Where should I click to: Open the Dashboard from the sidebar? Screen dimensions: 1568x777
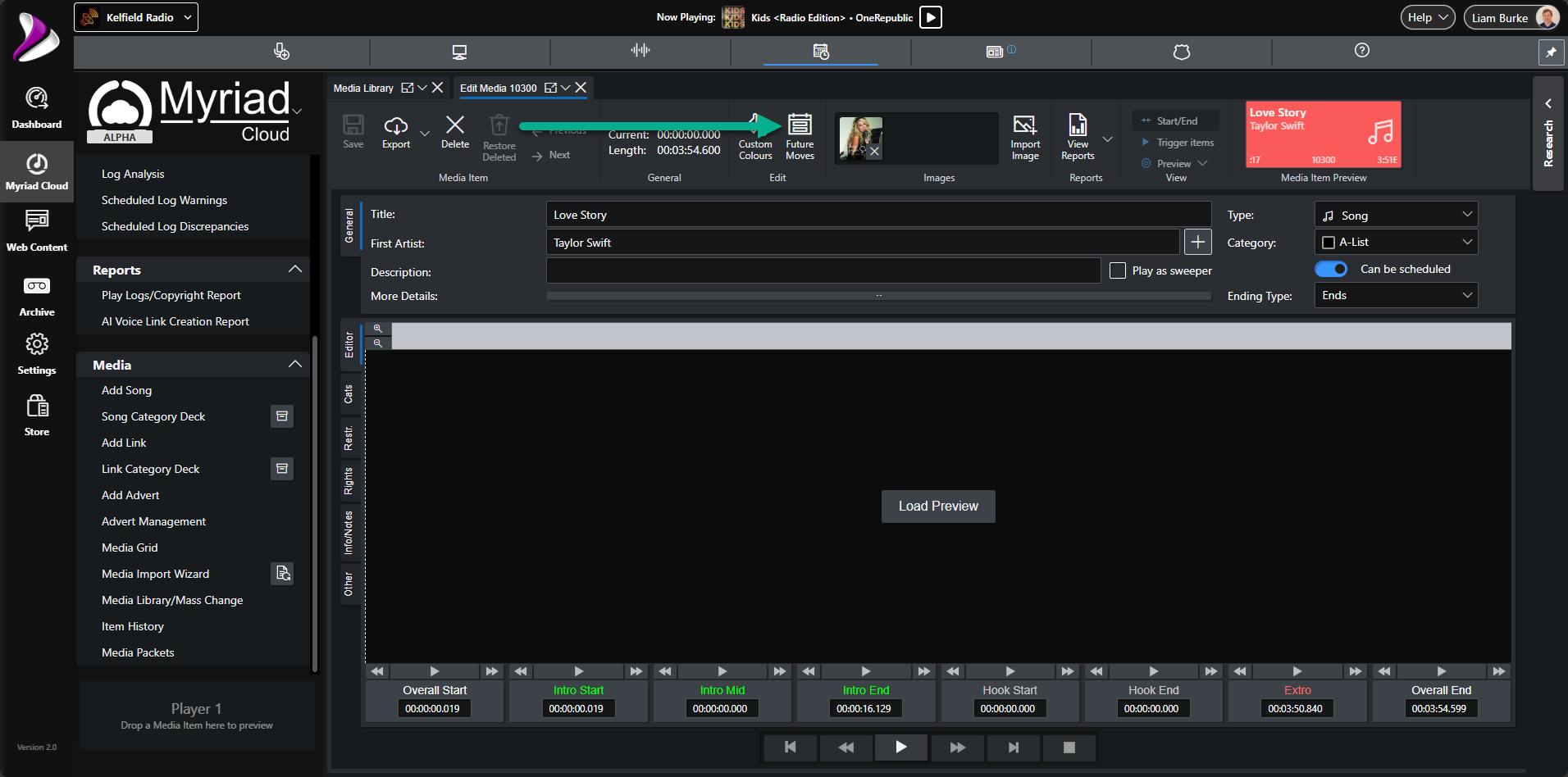[x=37, y=108]
